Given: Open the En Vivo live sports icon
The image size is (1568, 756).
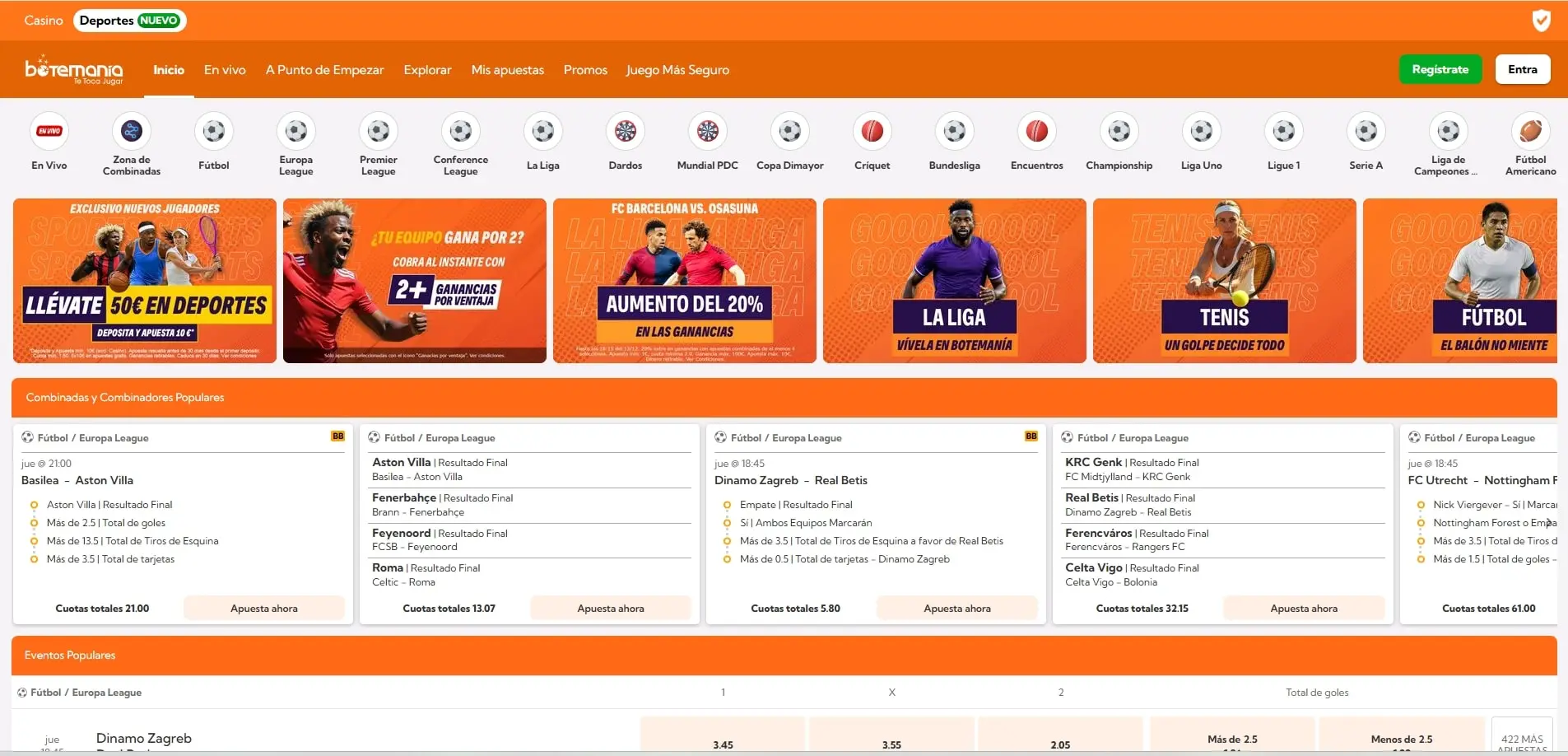Looking at the screenshot, I should coord(49,132).
